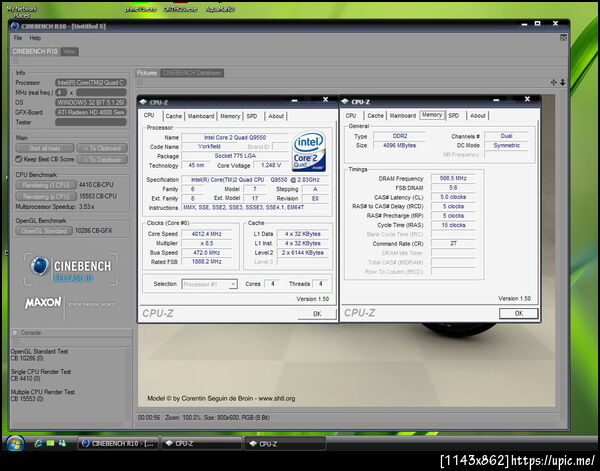Switch to the View tab next to CINEBENCH R10

click(x=69, y=51)
